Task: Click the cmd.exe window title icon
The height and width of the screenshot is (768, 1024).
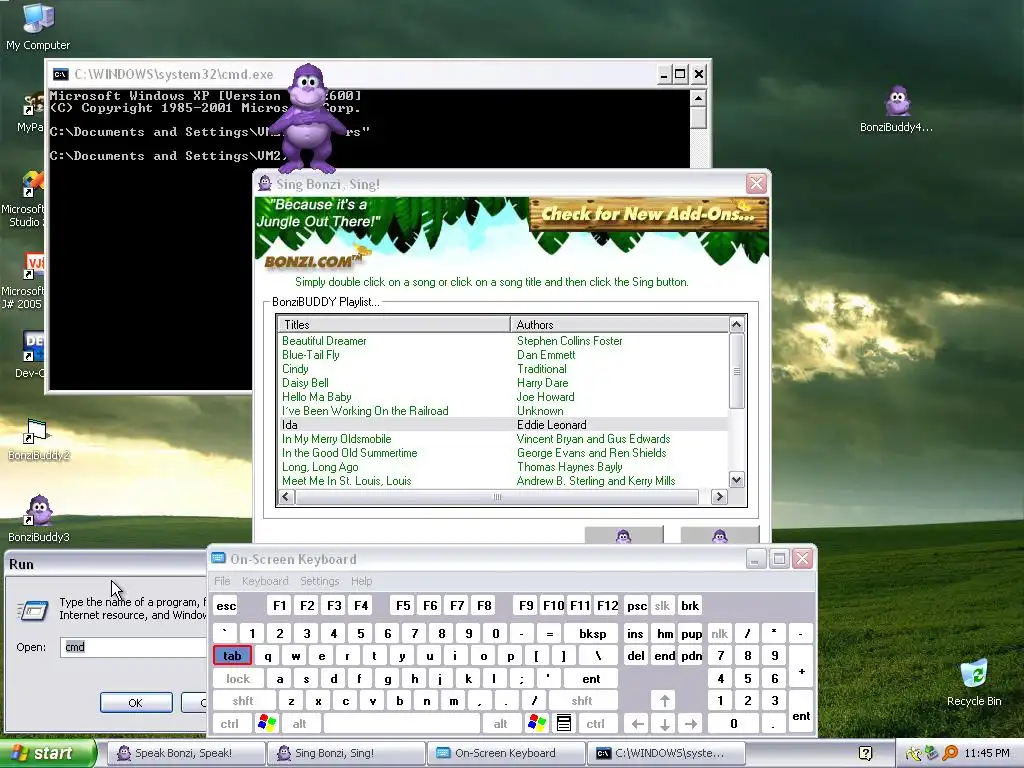Action: pyautogui.click(x=61, y=74)
